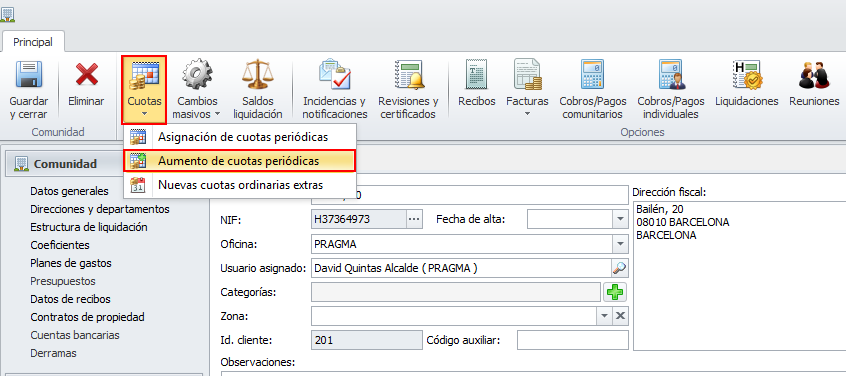The image size is (846, 376).
Task: Open Cambios masivos gear icon
Action: coord(197,74)
